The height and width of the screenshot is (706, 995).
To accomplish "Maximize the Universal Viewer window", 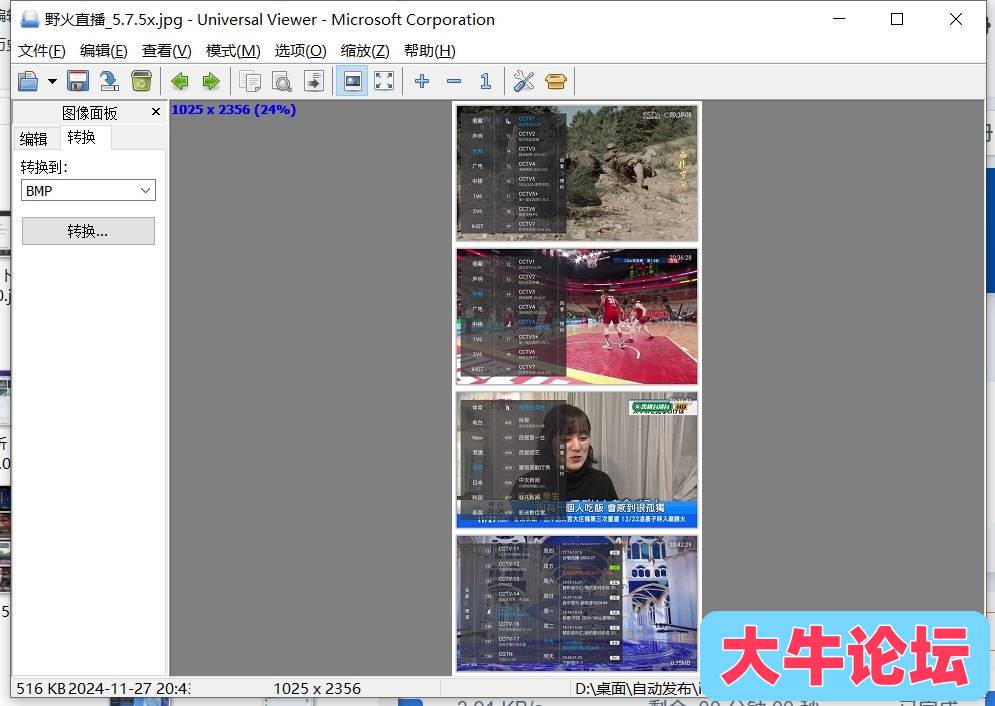I will (897, 19).
